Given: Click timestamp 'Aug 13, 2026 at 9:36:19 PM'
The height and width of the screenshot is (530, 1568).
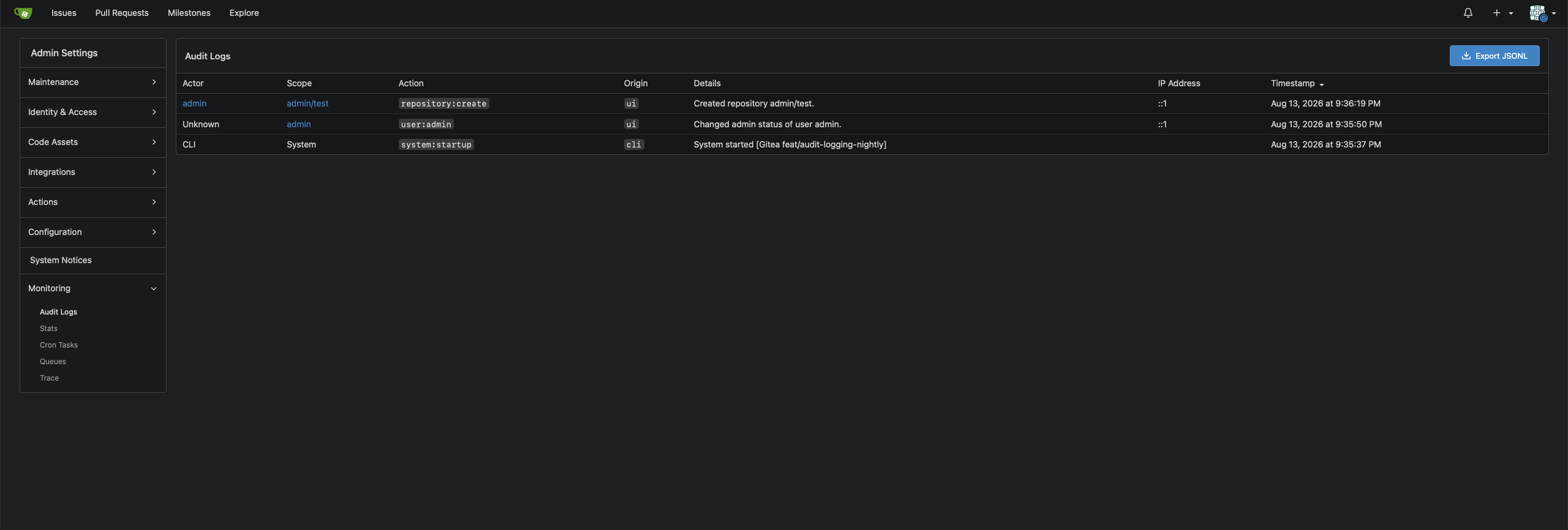Looking at the screenshot, I should tap(1325, 103).
